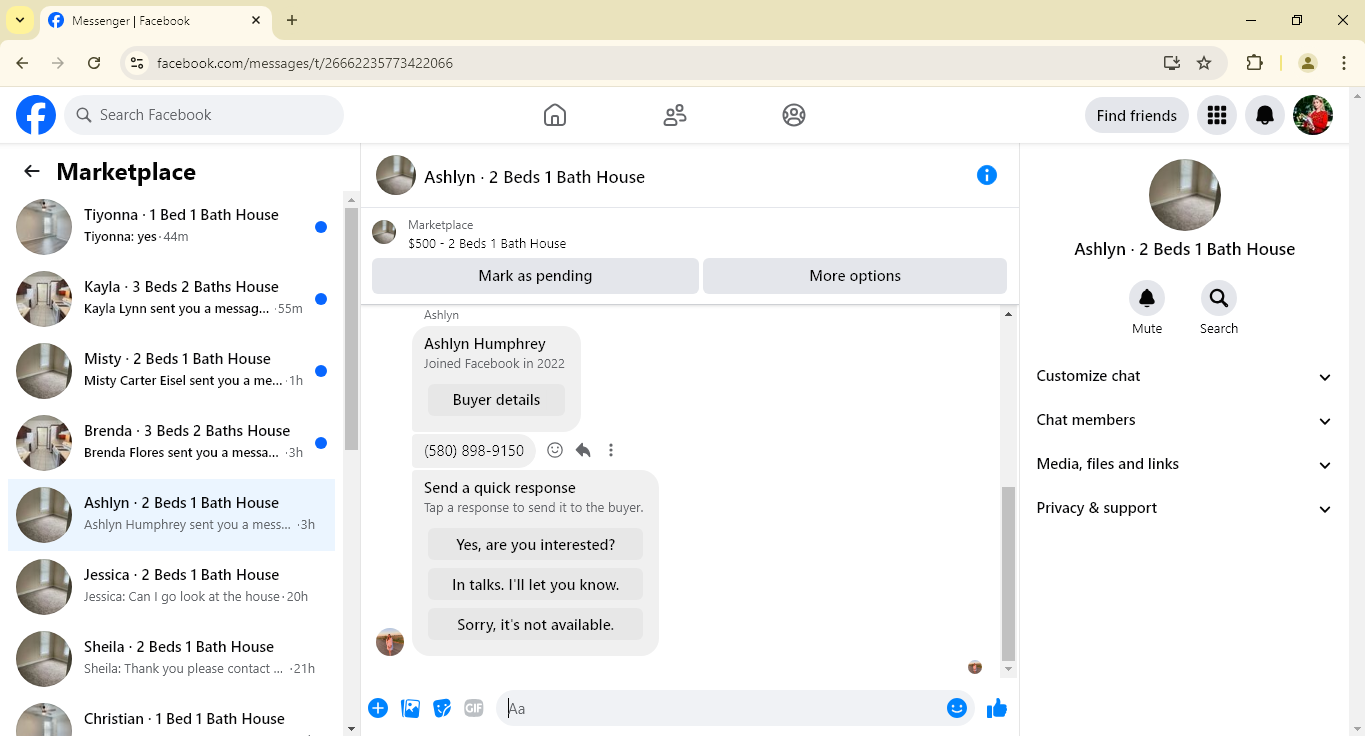Image resolution: width=1365 pixels, height=736 pixels.
Task: Click the '$500 - 2 Beds 1 Bath House' listing text
Action: pyautogui.click(x=487, y=243)
